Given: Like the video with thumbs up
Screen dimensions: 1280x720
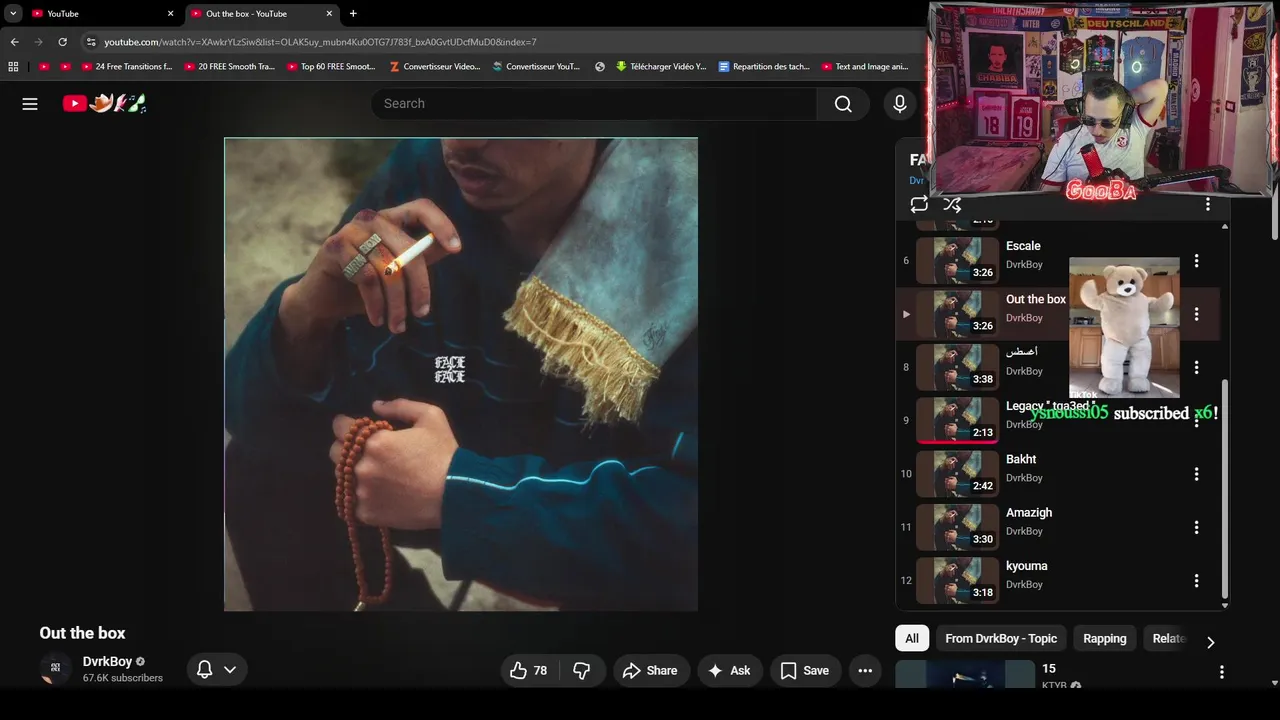Looking at the screenshot, I should 528,671.
